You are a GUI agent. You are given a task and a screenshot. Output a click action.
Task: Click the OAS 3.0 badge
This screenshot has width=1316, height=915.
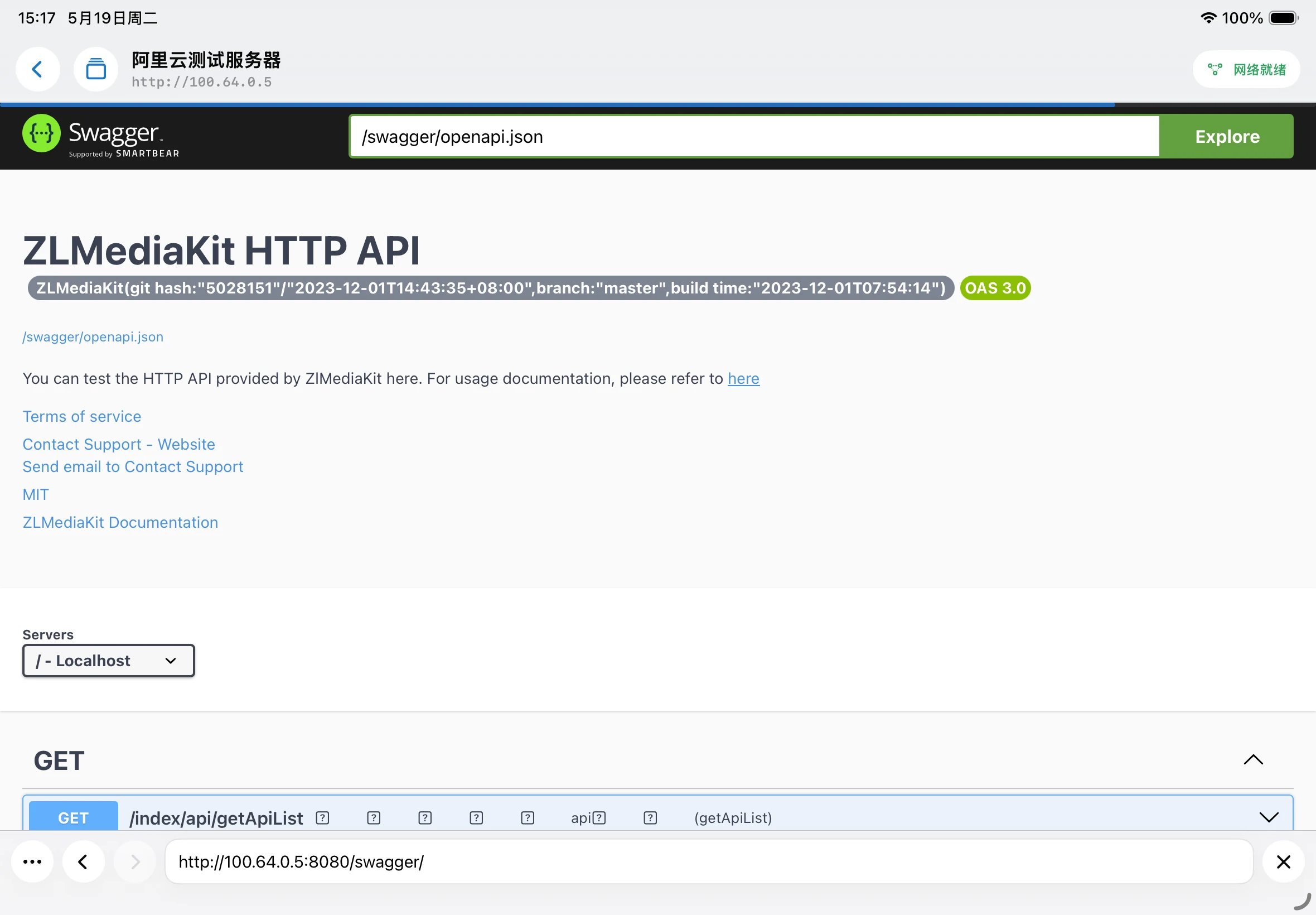[995, 288]
